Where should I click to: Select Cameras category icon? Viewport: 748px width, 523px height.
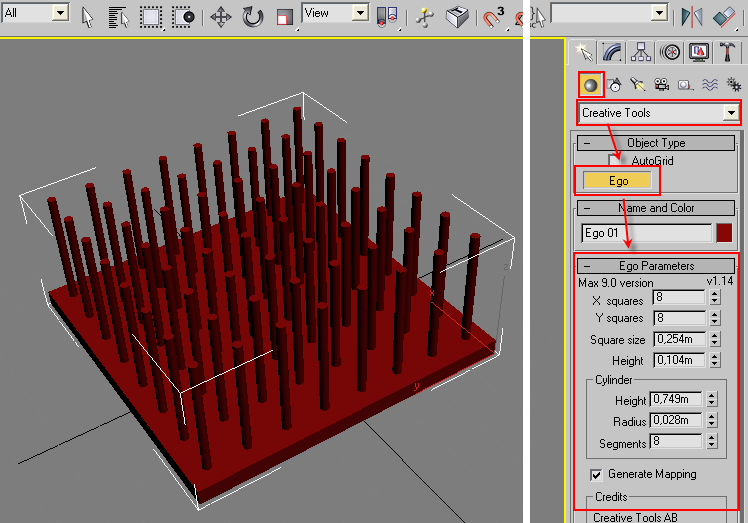pos(661,85)
